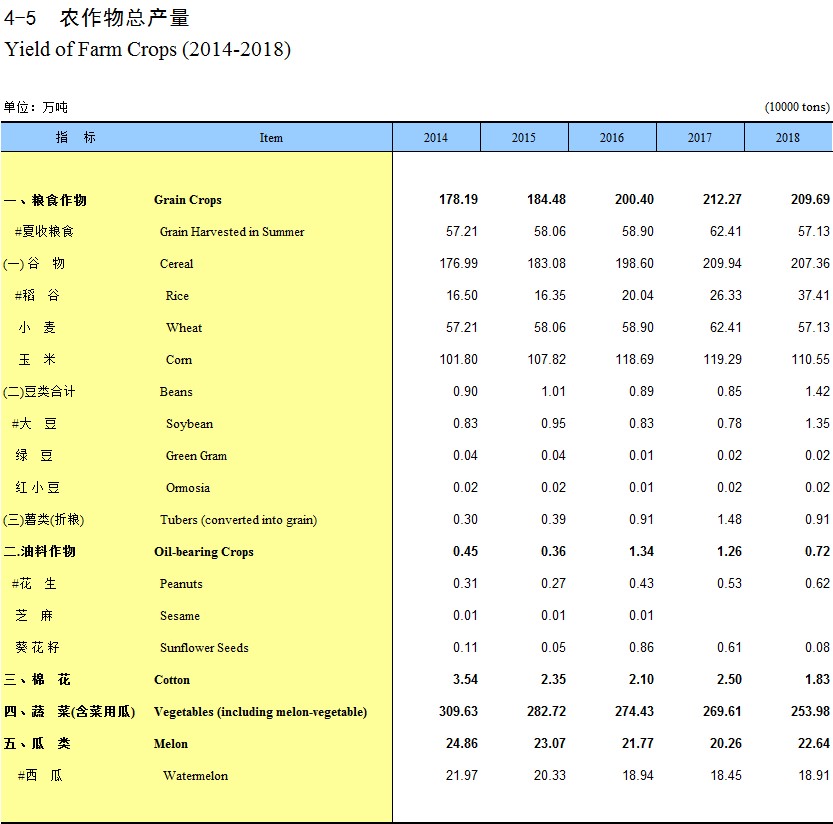Select the 2015 column header
This screenshot has height=824, width=833.
point(524,138)
